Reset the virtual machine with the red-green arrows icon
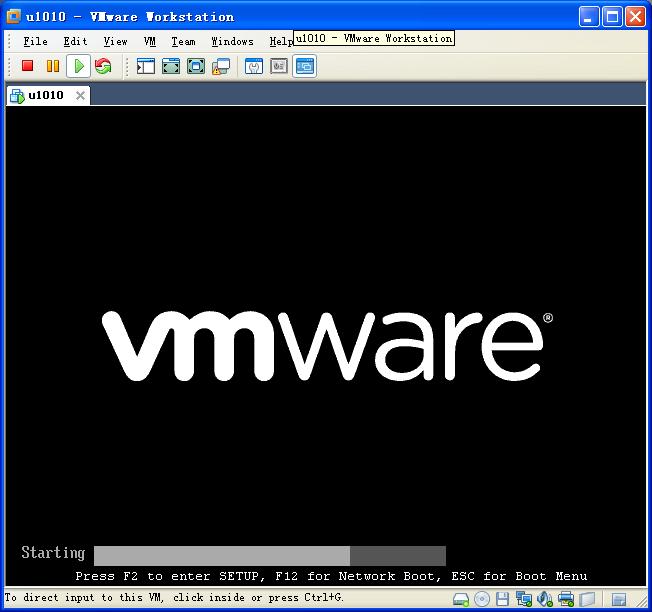Screen dimensions: 652x612 click(103, 66)
